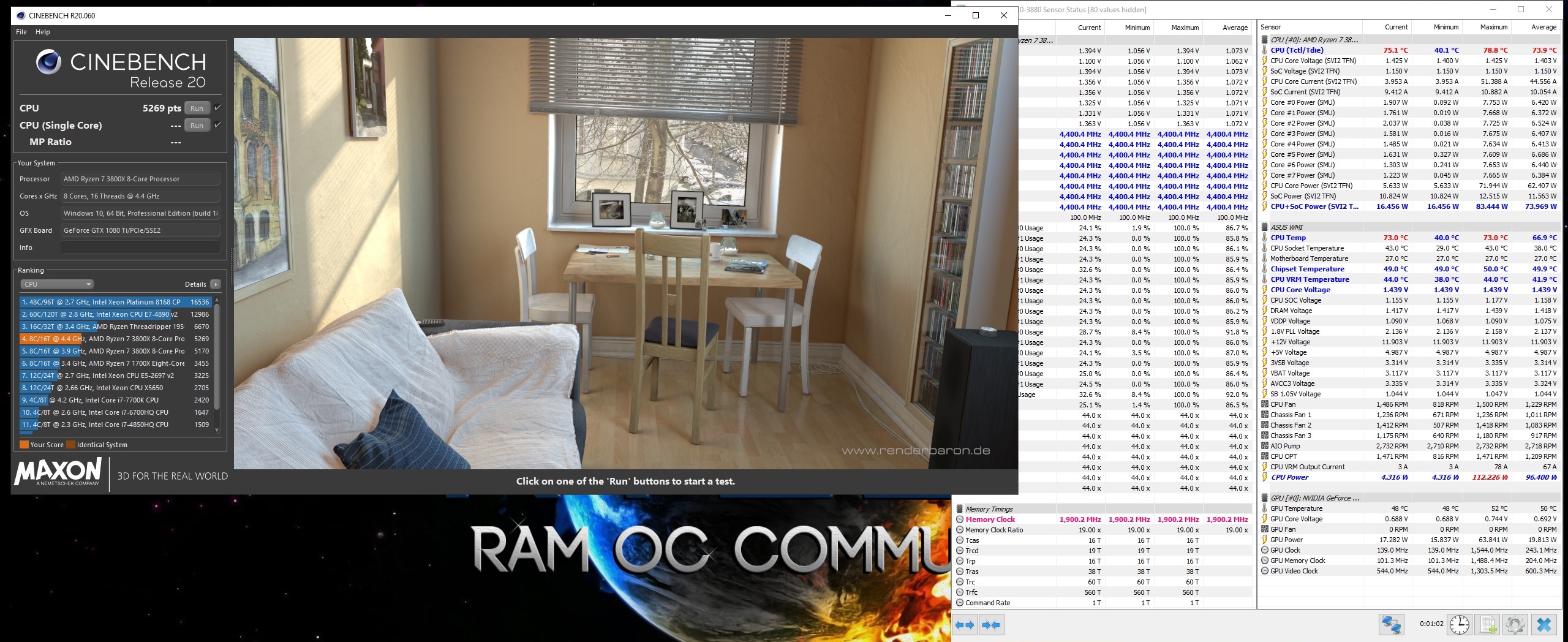Image resolution: width=1568 pixels, height=642 pixels.
Task: Click the icon beside the Memory Timings group header
Action: [960, 509]
